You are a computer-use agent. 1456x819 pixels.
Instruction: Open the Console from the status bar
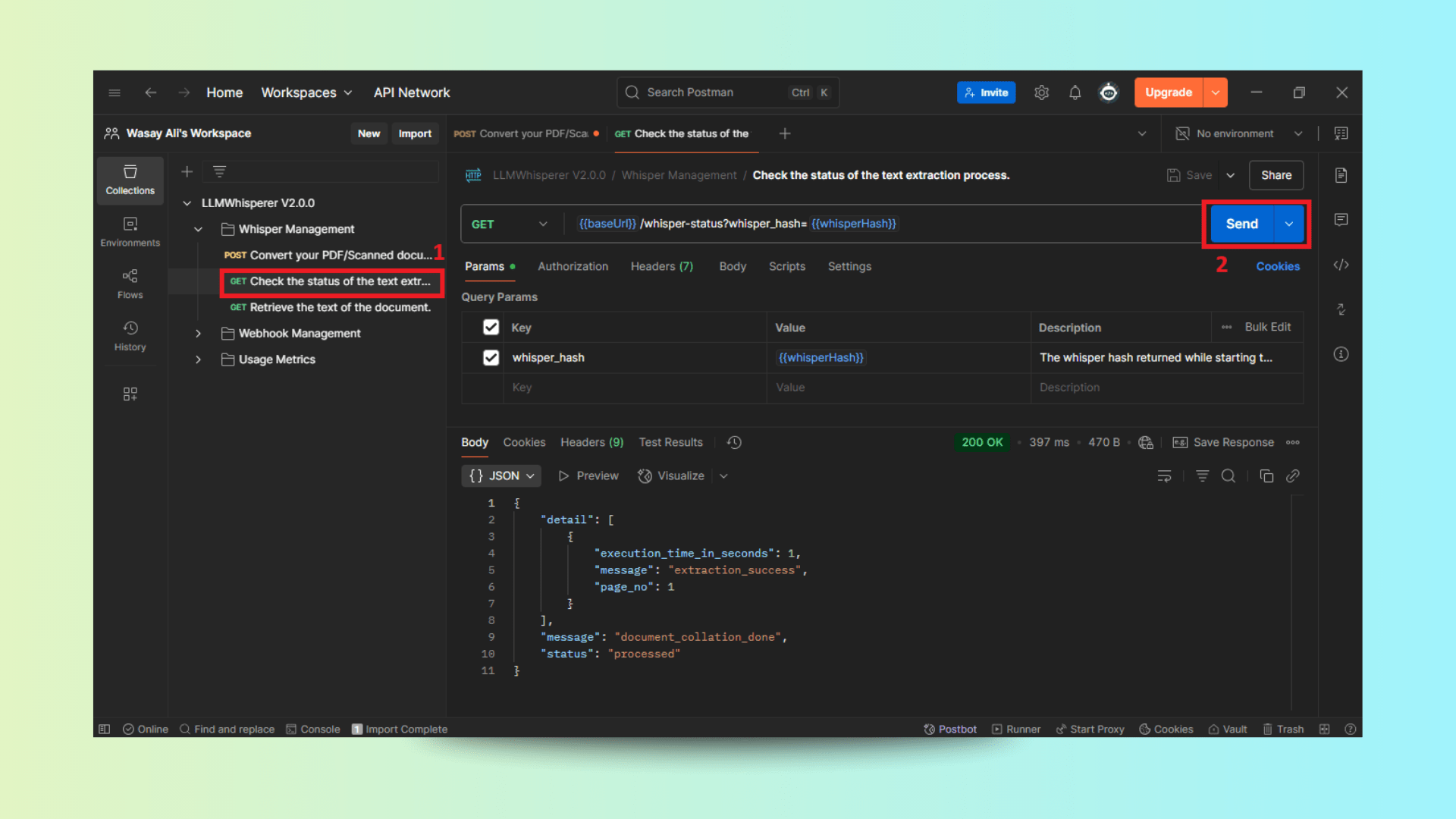(x=313, y=729)
